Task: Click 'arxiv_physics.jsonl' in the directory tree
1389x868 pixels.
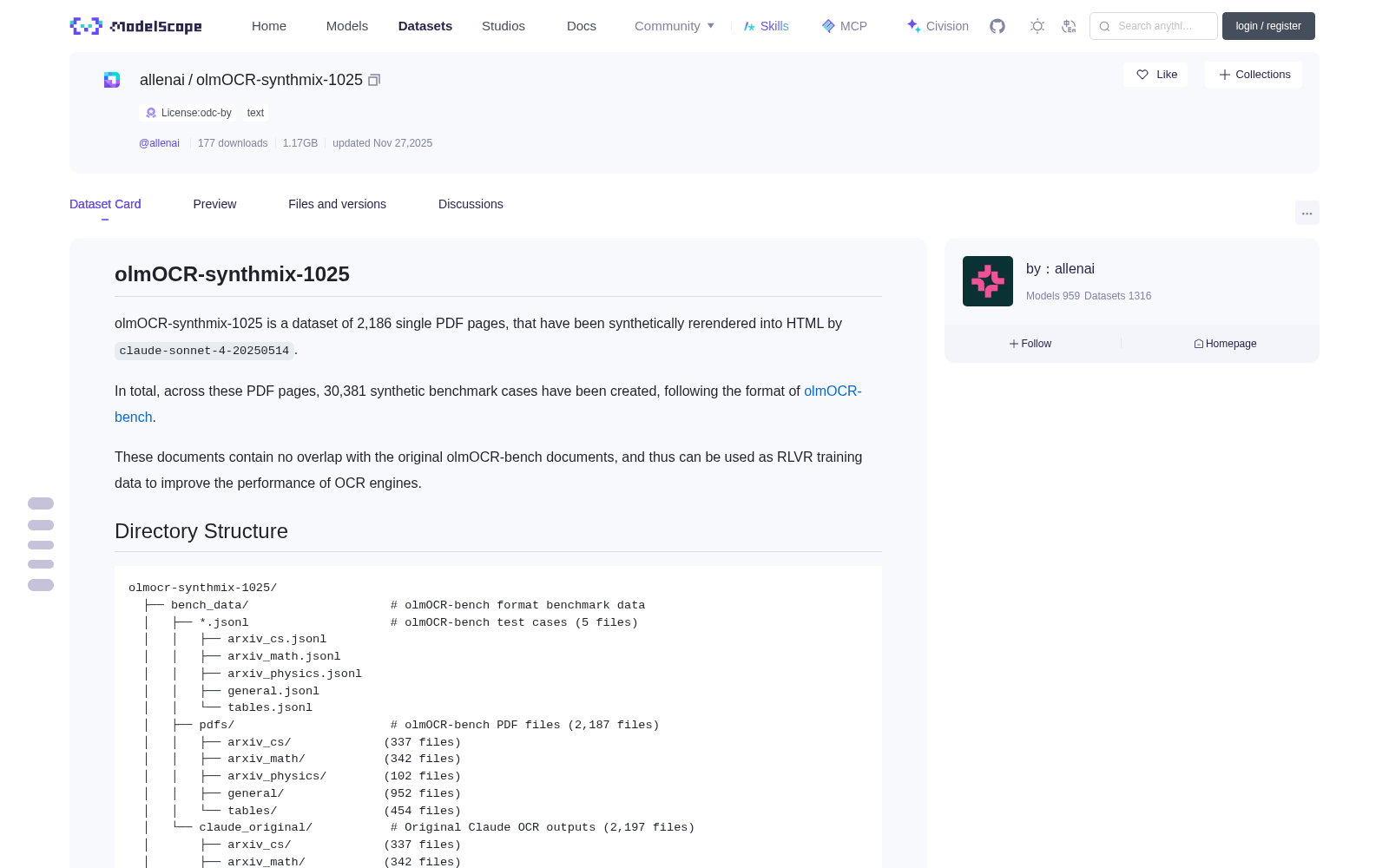Action: (294, 674)
